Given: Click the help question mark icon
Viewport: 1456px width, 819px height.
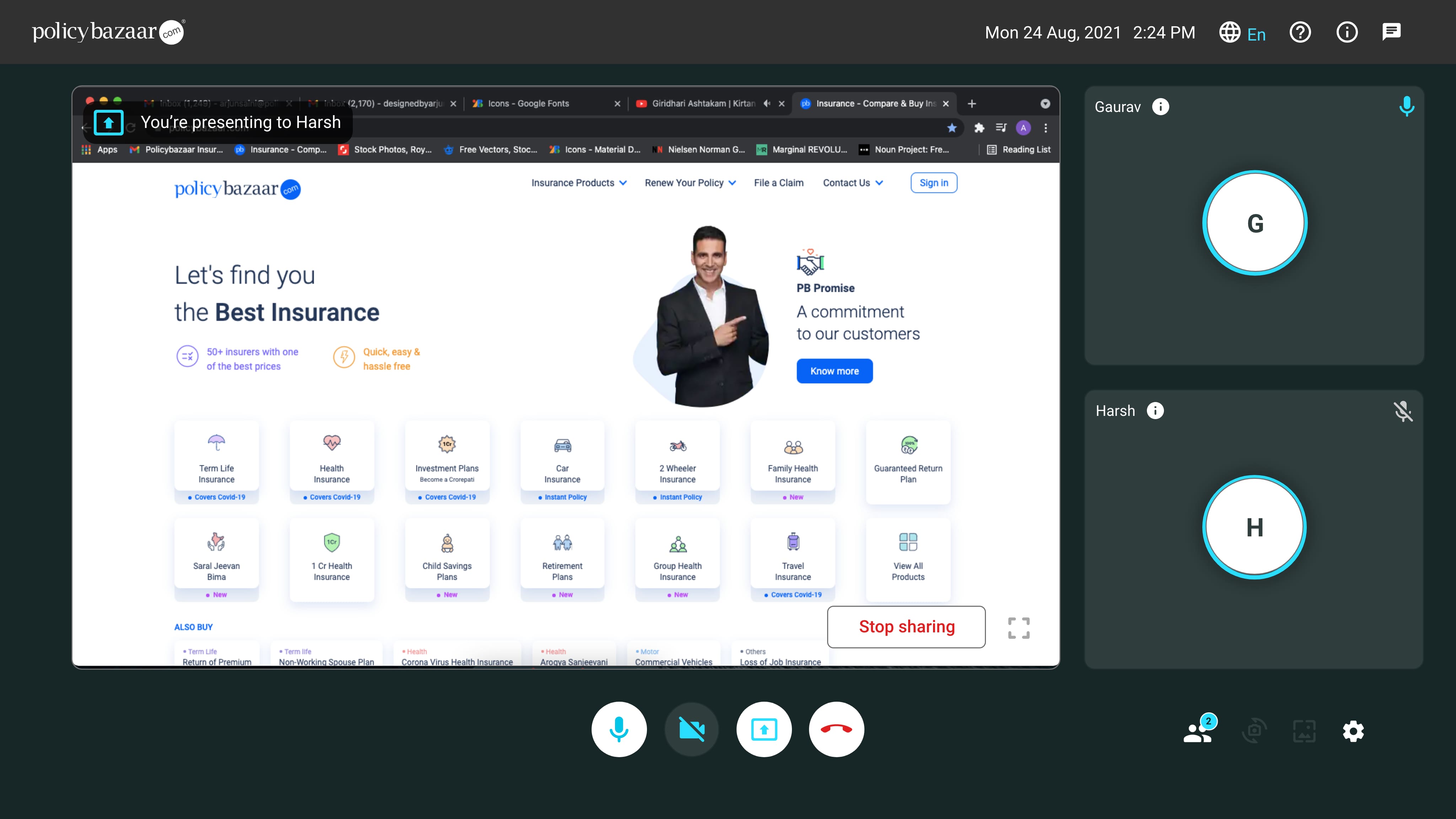Looking at the screenshot, I should coord(1300,32).
